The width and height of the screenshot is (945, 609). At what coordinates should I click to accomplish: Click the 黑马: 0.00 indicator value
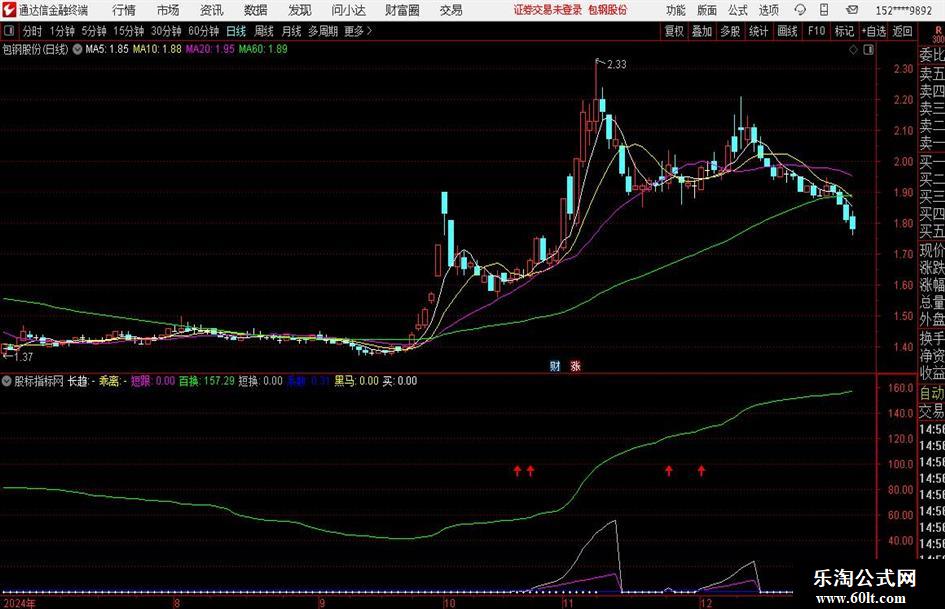click(357, 381)
